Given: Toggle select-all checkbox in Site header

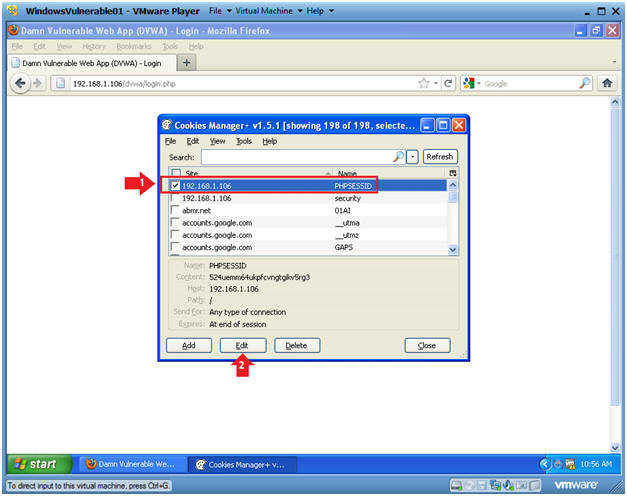Looking at the screenshot, I should tap(176, 173).
